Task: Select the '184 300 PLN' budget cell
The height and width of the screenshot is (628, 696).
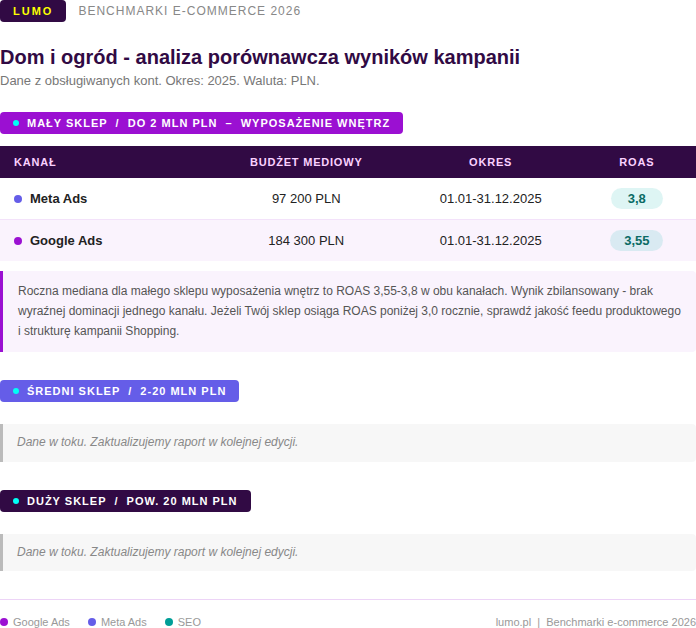Action: coord(306,241)
